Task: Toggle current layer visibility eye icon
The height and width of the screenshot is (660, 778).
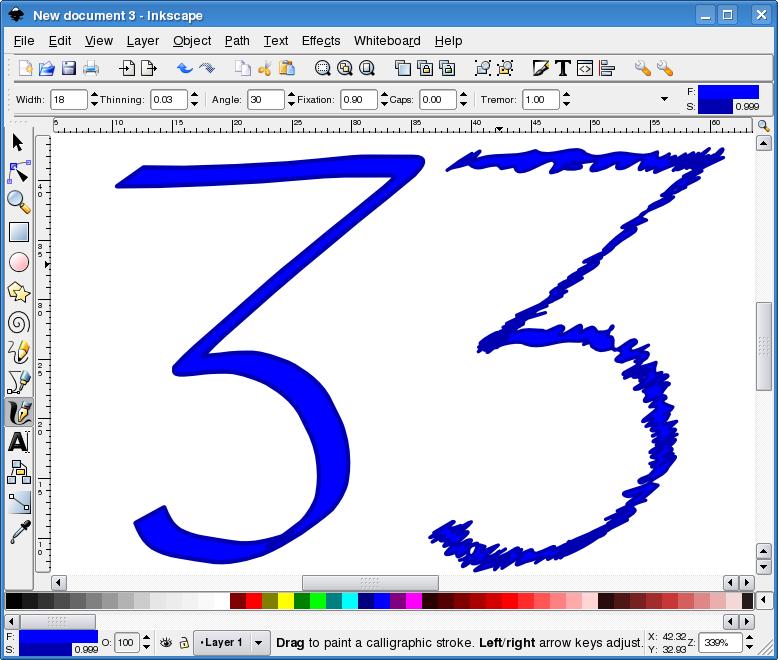Action: point(167,643)
